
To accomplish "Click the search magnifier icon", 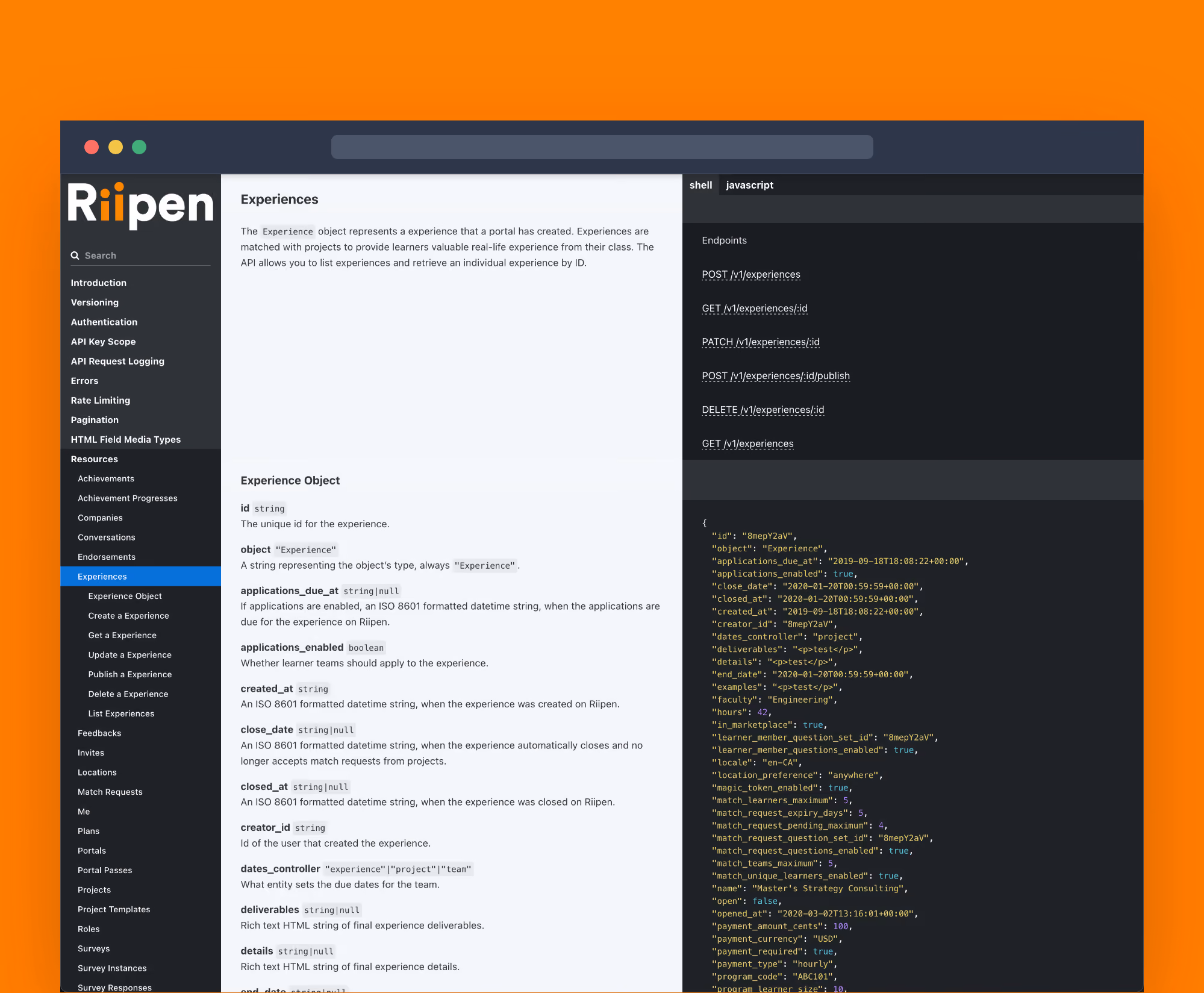I will click(x=75, y=255).
